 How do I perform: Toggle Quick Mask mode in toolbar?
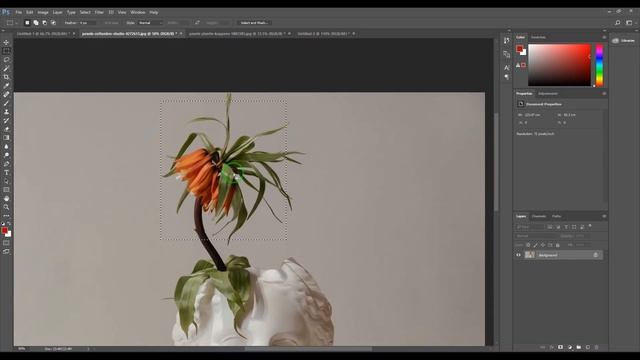point(6,243)
